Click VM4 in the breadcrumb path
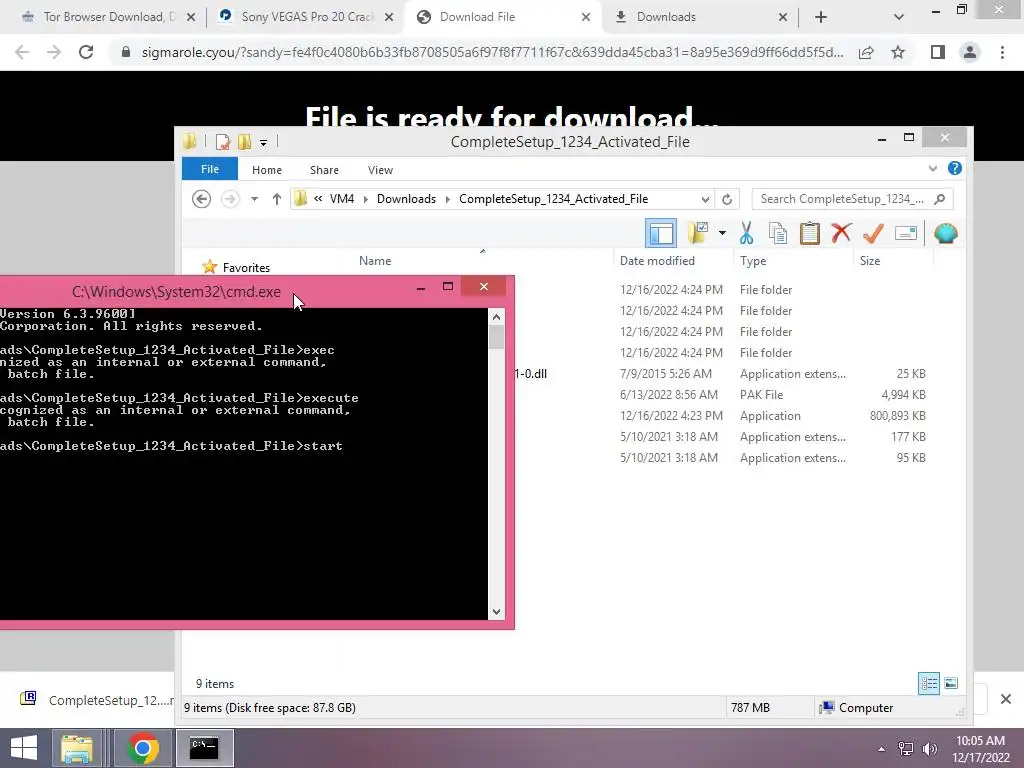Image resolution: width=1024 pixels, height=768 pixels. coord(342,199)
